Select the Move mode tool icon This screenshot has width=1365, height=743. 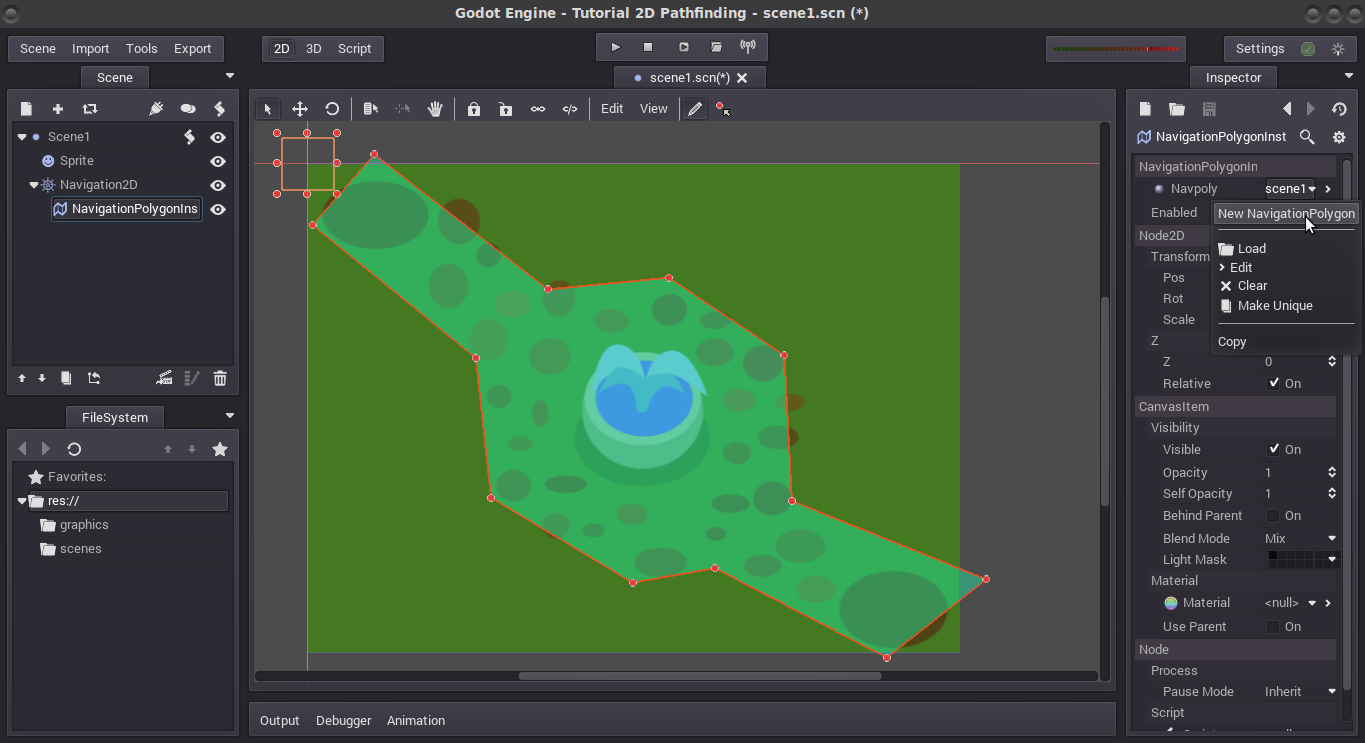coord(300,109)
